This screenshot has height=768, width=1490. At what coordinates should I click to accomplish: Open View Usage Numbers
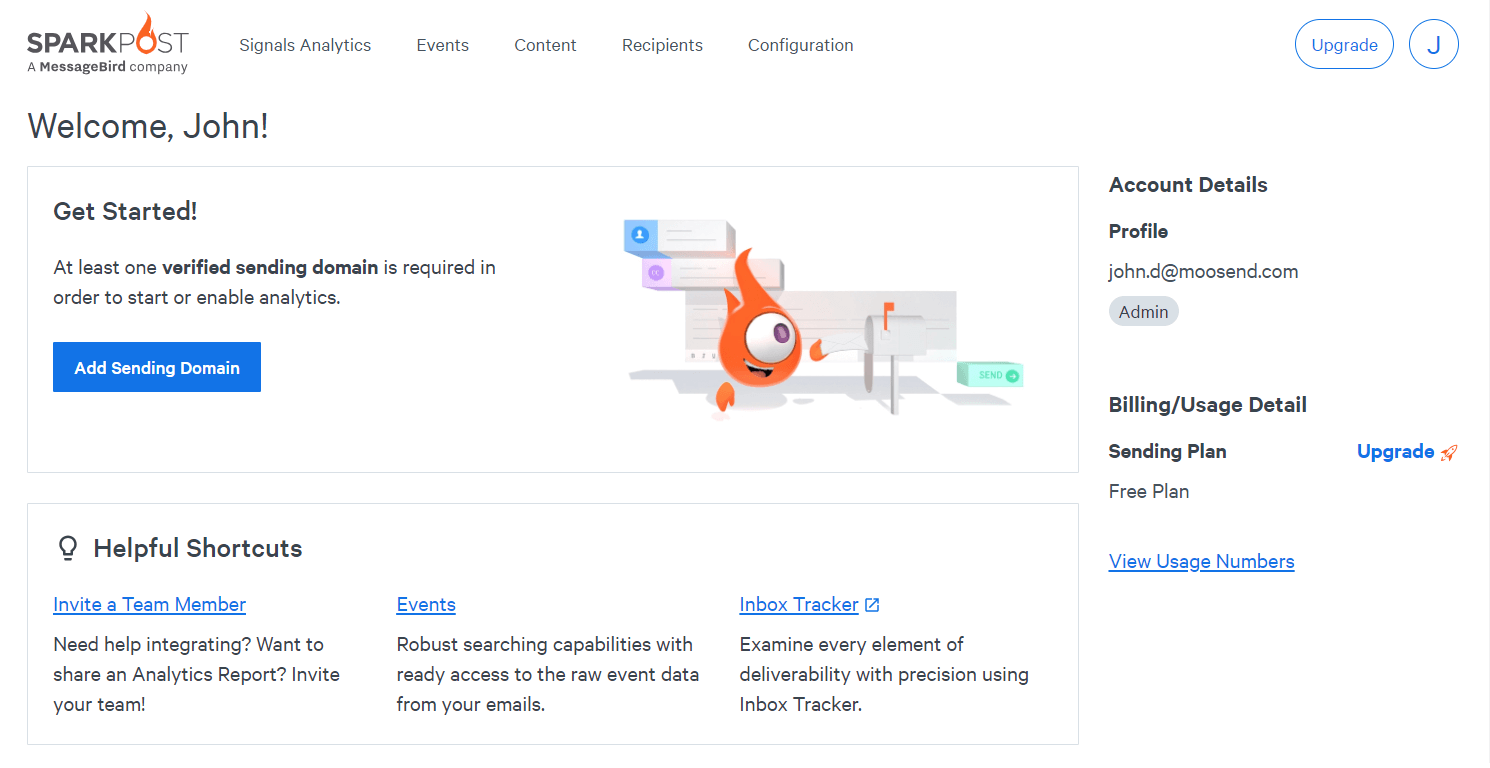(1201, 561)
